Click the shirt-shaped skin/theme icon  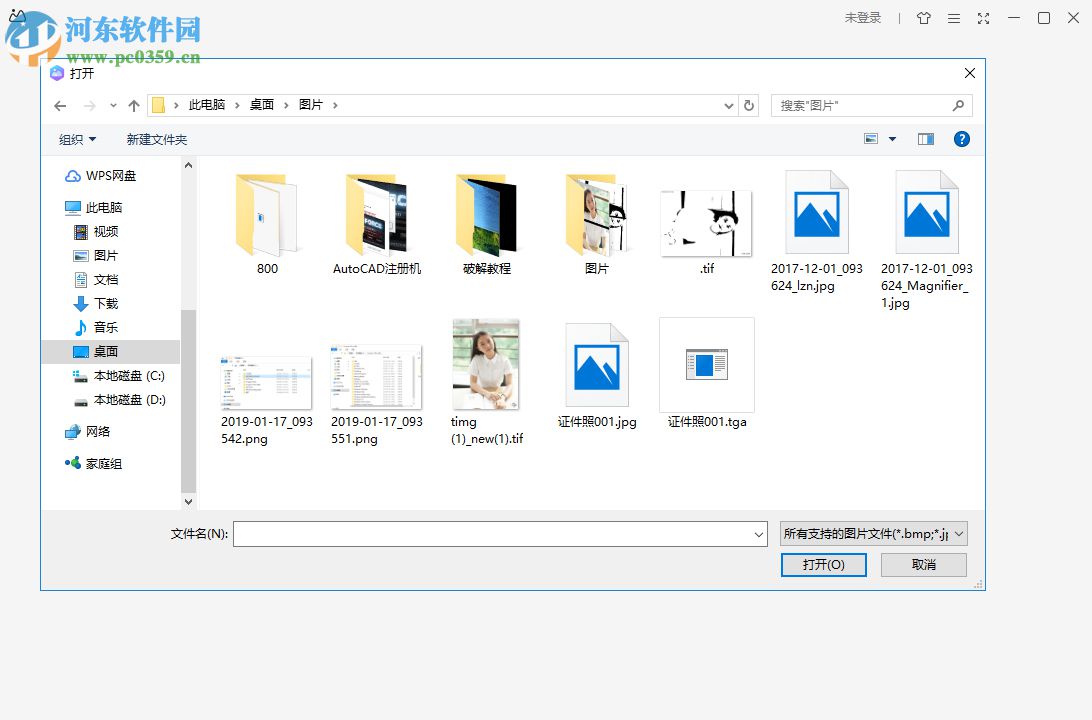tap(923, 17)
